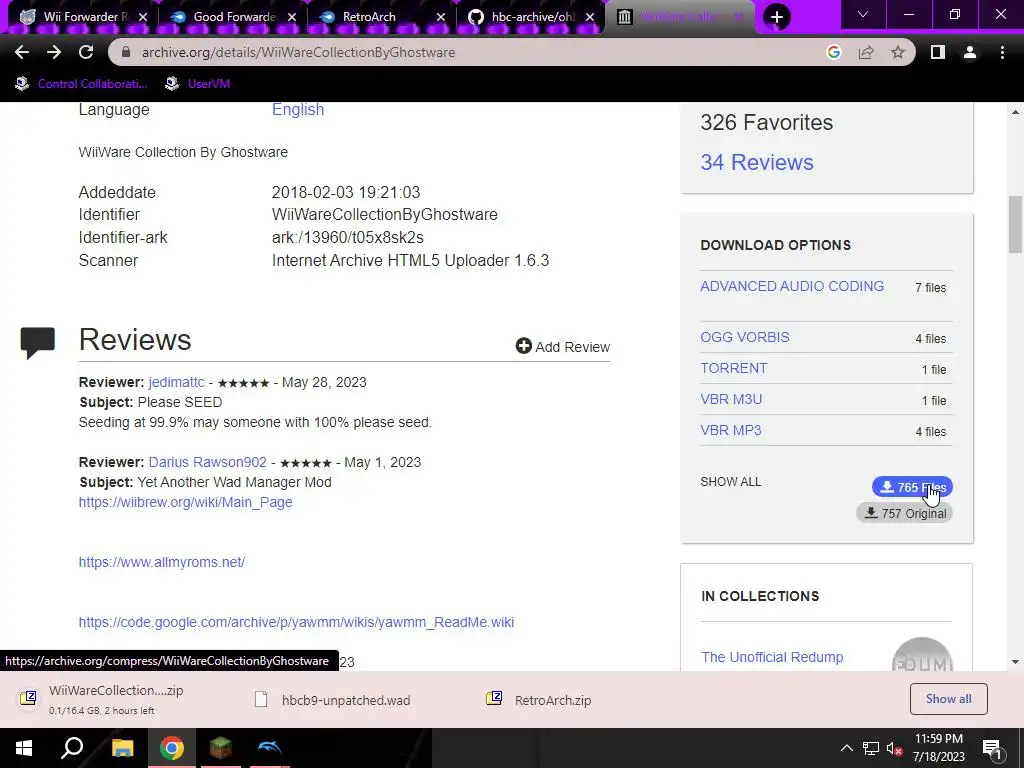Image resolution: width=1024 pixels, height=768 pixels.
Task: Open the yawmm_ReadMe.wiki link
Action: pyautogui.click(x=296, y=622)
